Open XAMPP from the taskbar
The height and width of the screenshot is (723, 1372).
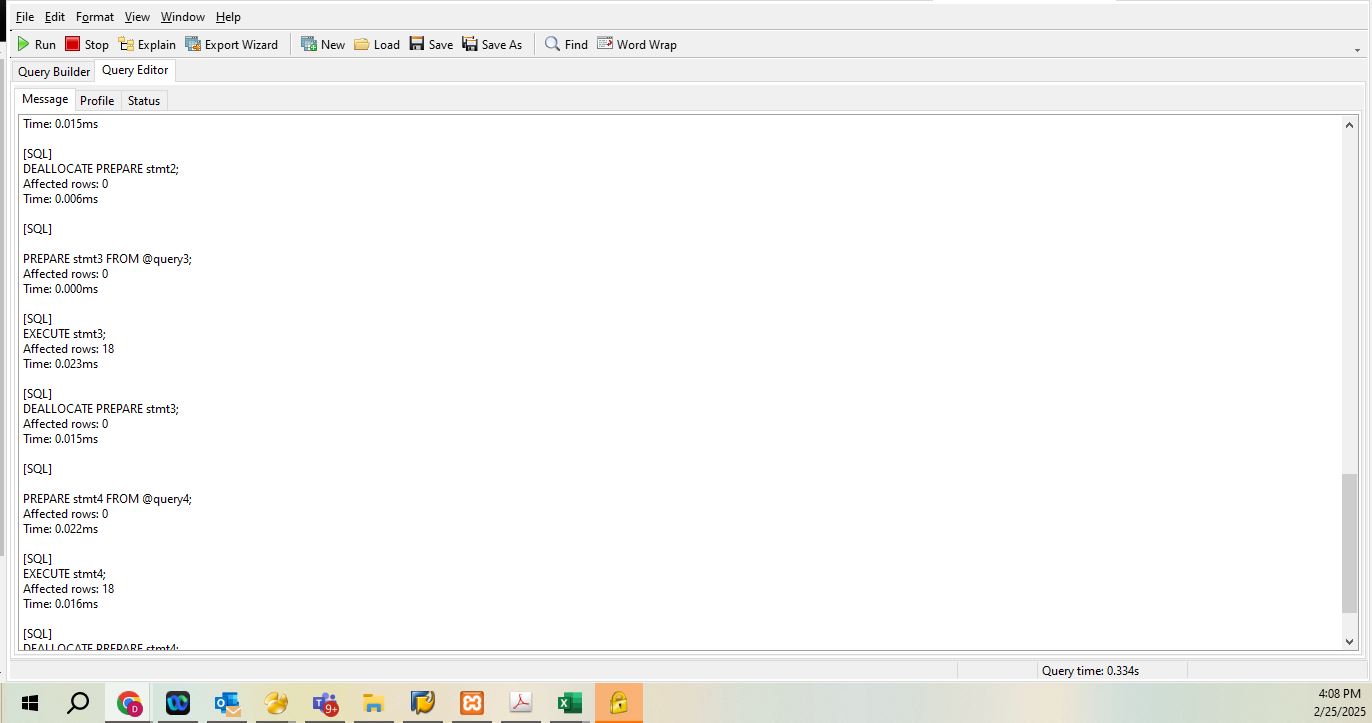471,703
